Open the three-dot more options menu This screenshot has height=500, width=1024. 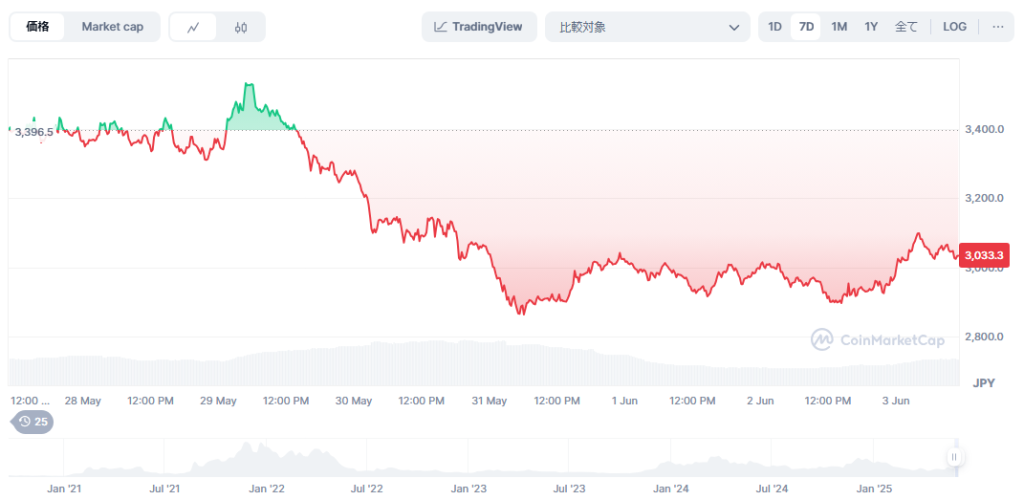[x=997, y=27]
